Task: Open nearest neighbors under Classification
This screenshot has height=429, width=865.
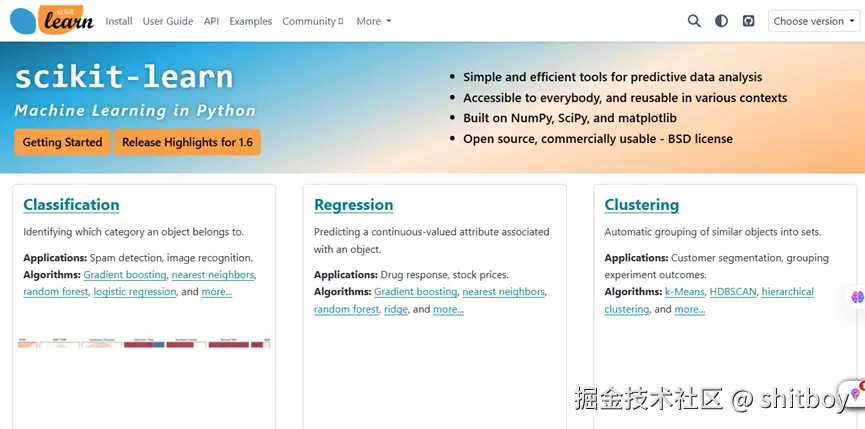Action: (x=213, y=275)
